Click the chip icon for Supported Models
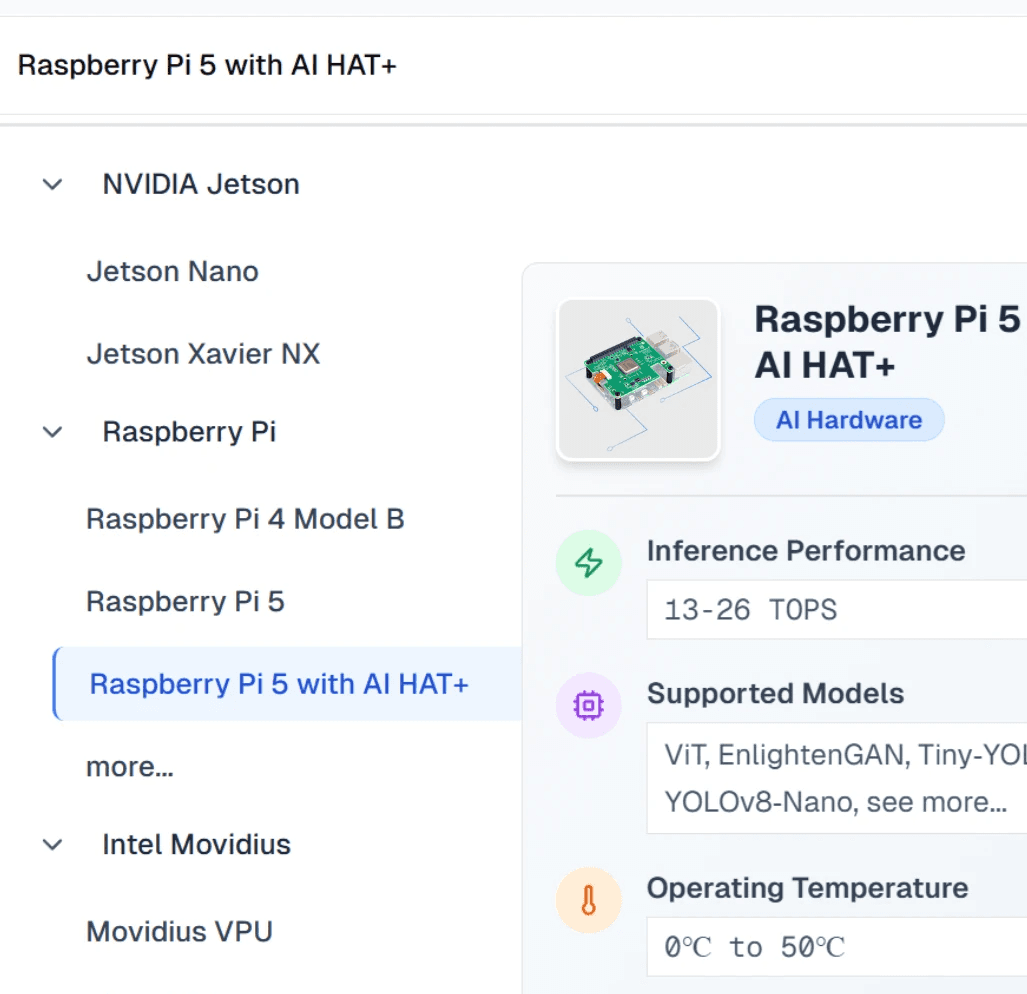This screenshot has width=1027, height=994. pos(588,705)
